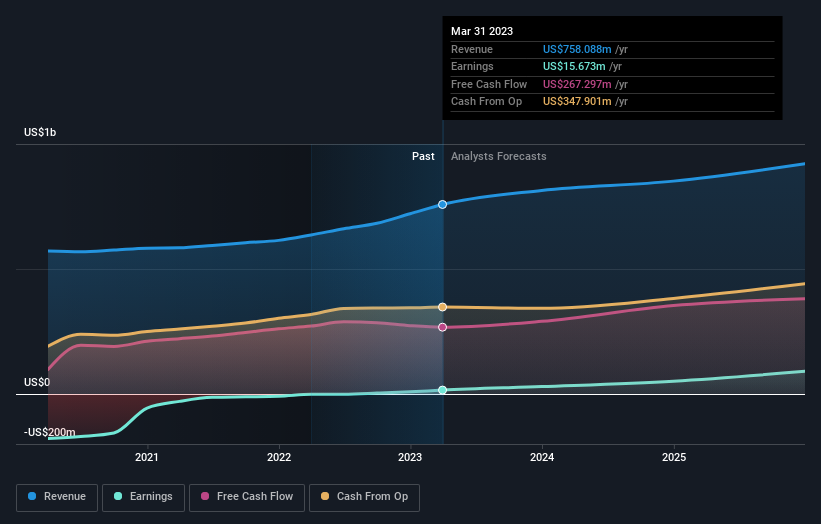821x524 pixels.
Task: Click the US$1b y-axis label
Action: coord(40,132)
